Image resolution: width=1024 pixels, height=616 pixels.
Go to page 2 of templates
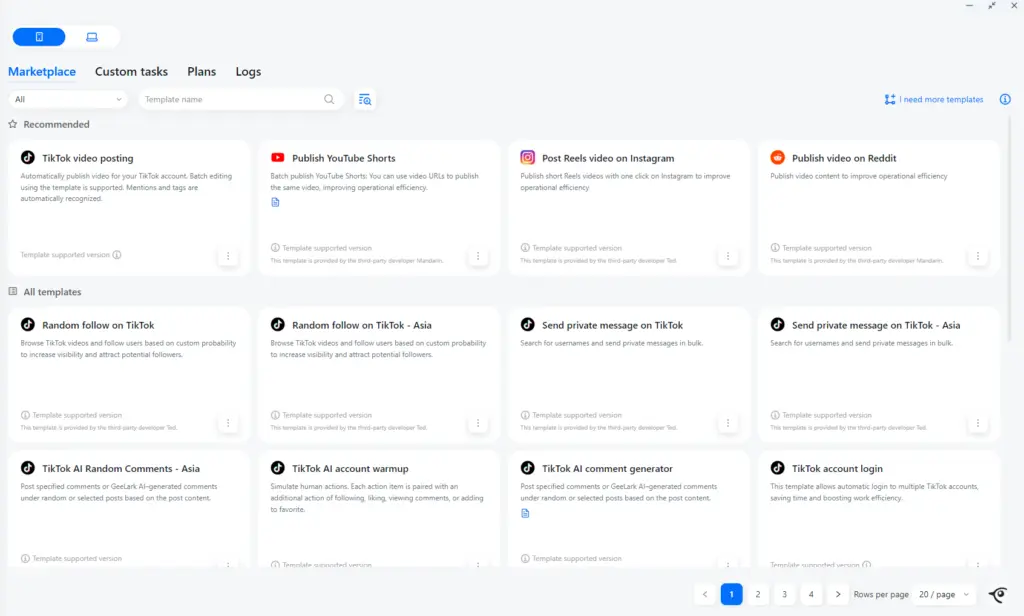(x=758, y=594)
